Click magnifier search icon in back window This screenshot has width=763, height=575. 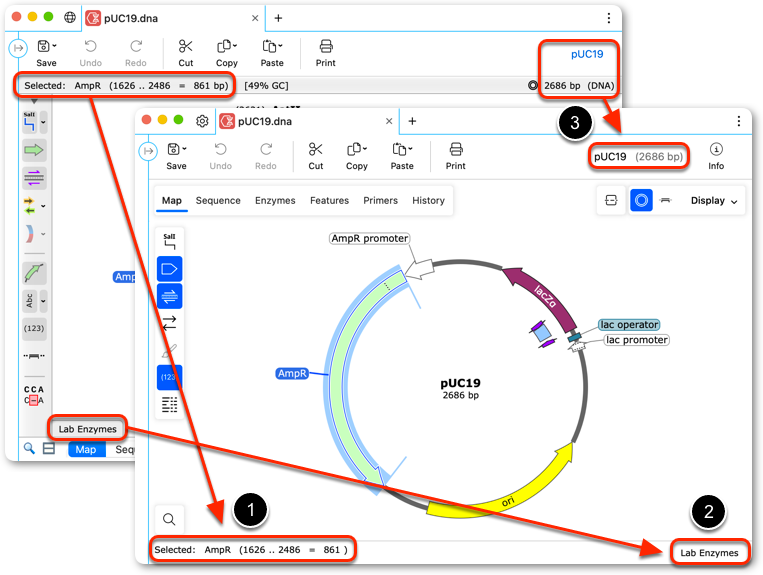point(29,448)
